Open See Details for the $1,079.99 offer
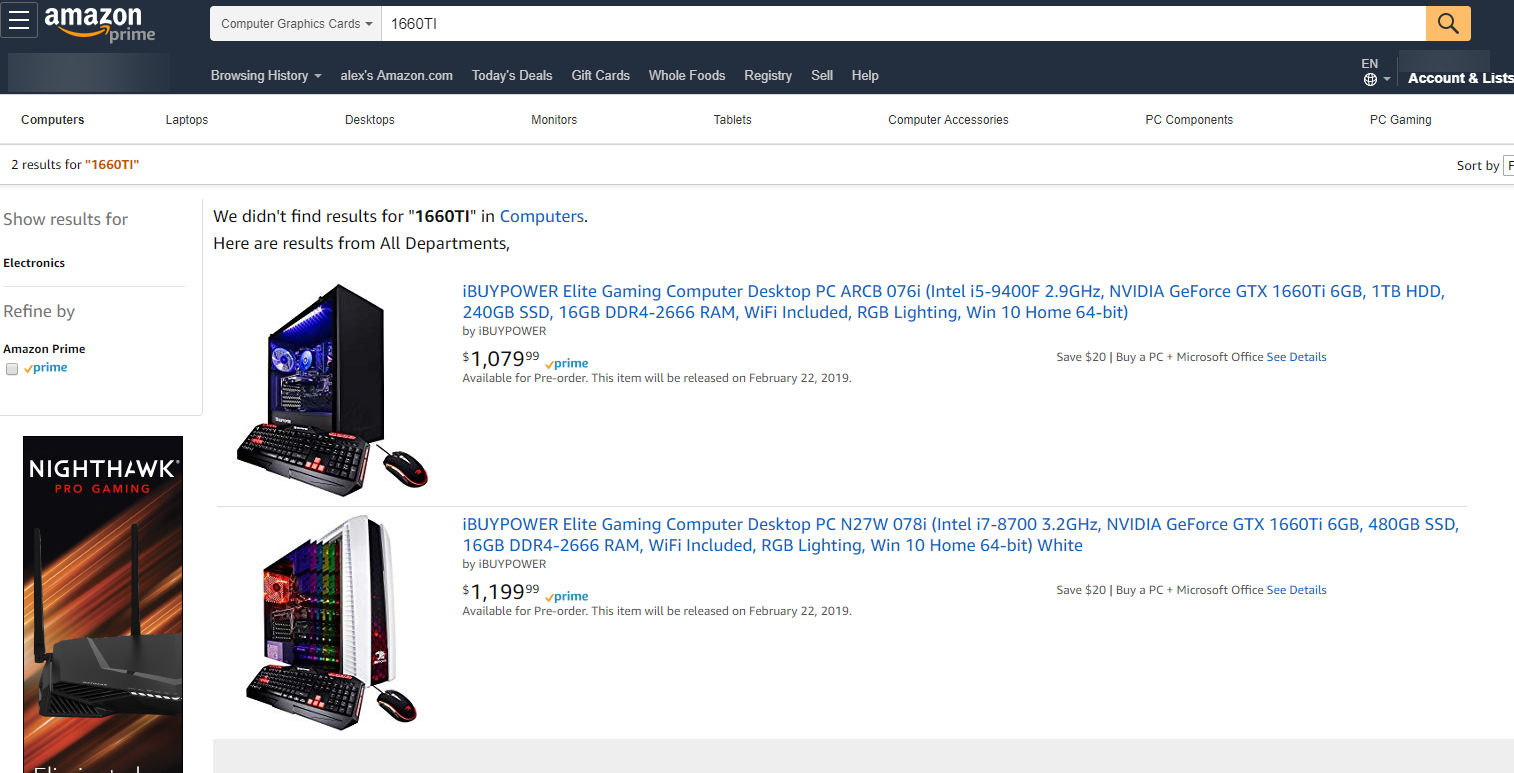This screenshot has width=1514, height=773. [1296, 357]
